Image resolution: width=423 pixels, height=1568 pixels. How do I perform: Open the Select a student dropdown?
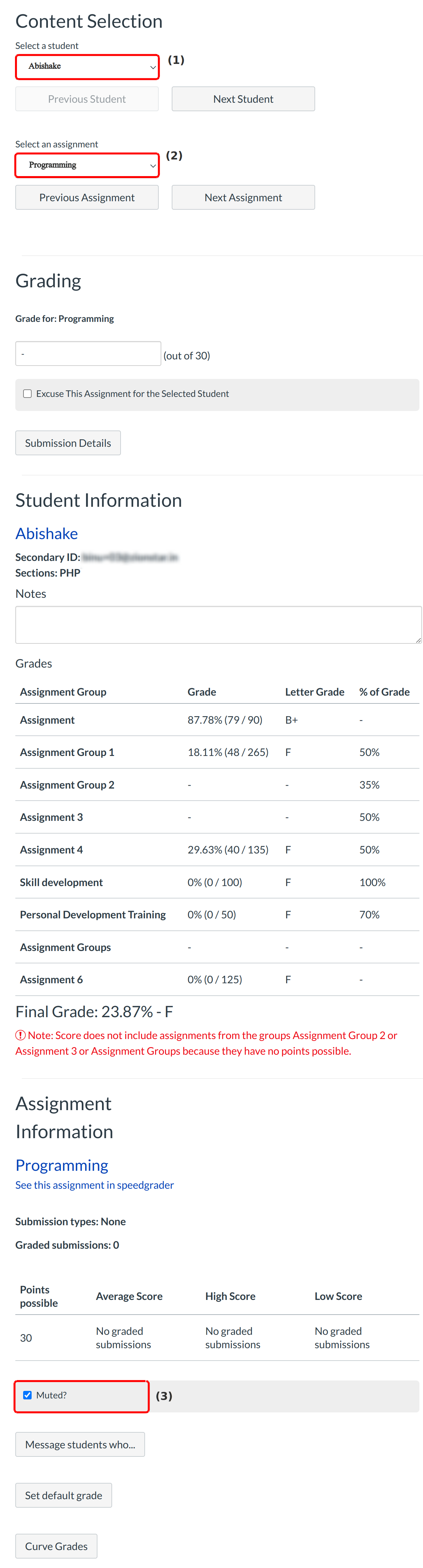[87, 66]
